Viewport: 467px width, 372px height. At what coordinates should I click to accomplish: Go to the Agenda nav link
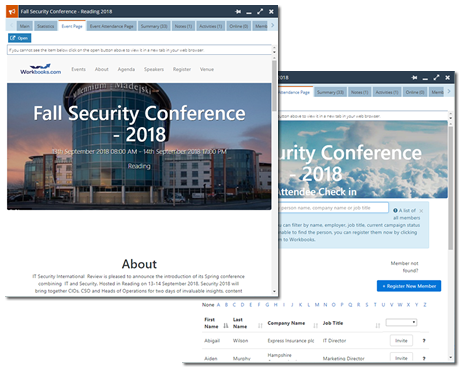coord(126,69)
